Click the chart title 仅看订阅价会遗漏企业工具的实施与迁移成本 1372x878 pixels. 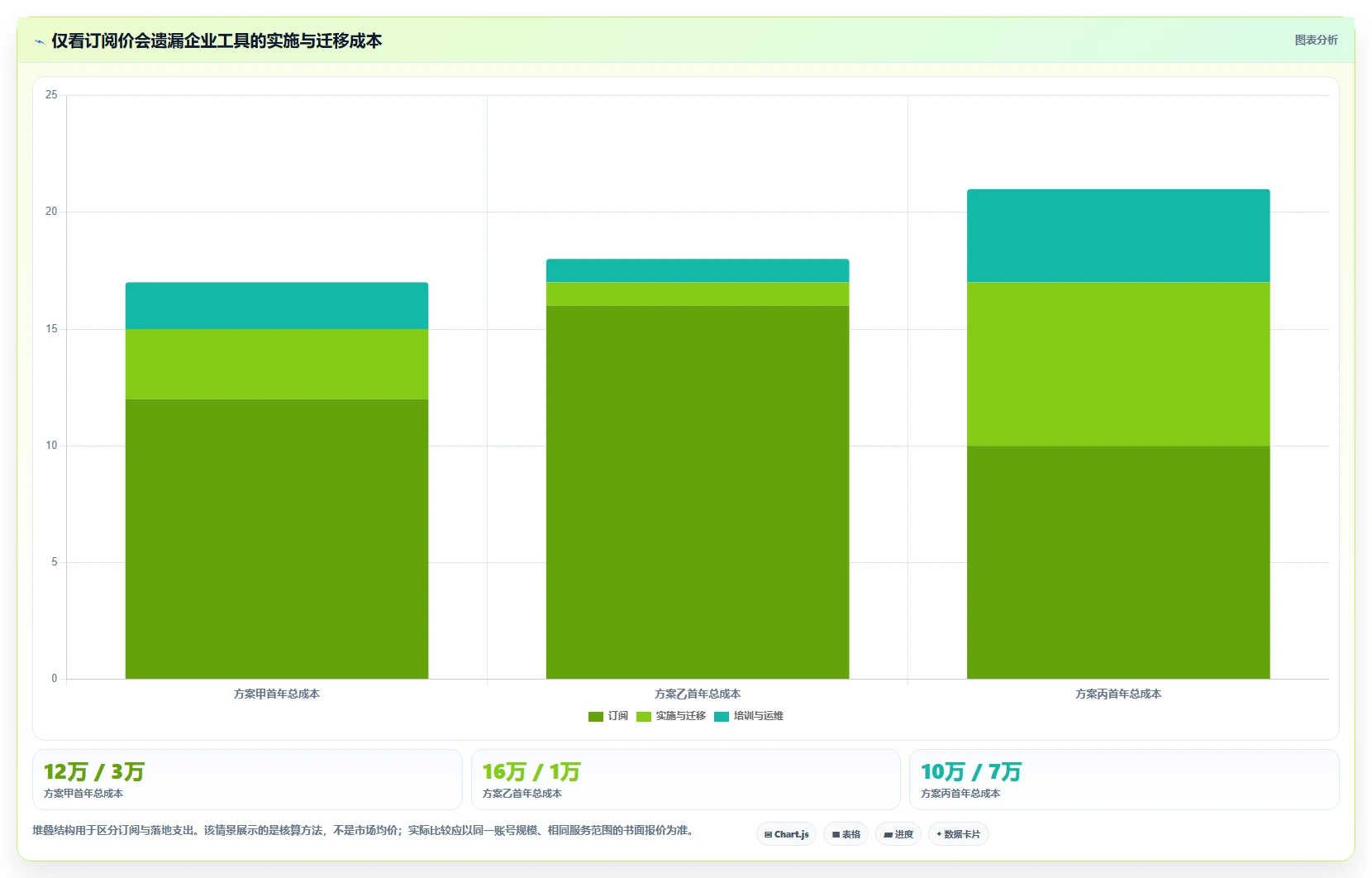[x=217, y=41]
